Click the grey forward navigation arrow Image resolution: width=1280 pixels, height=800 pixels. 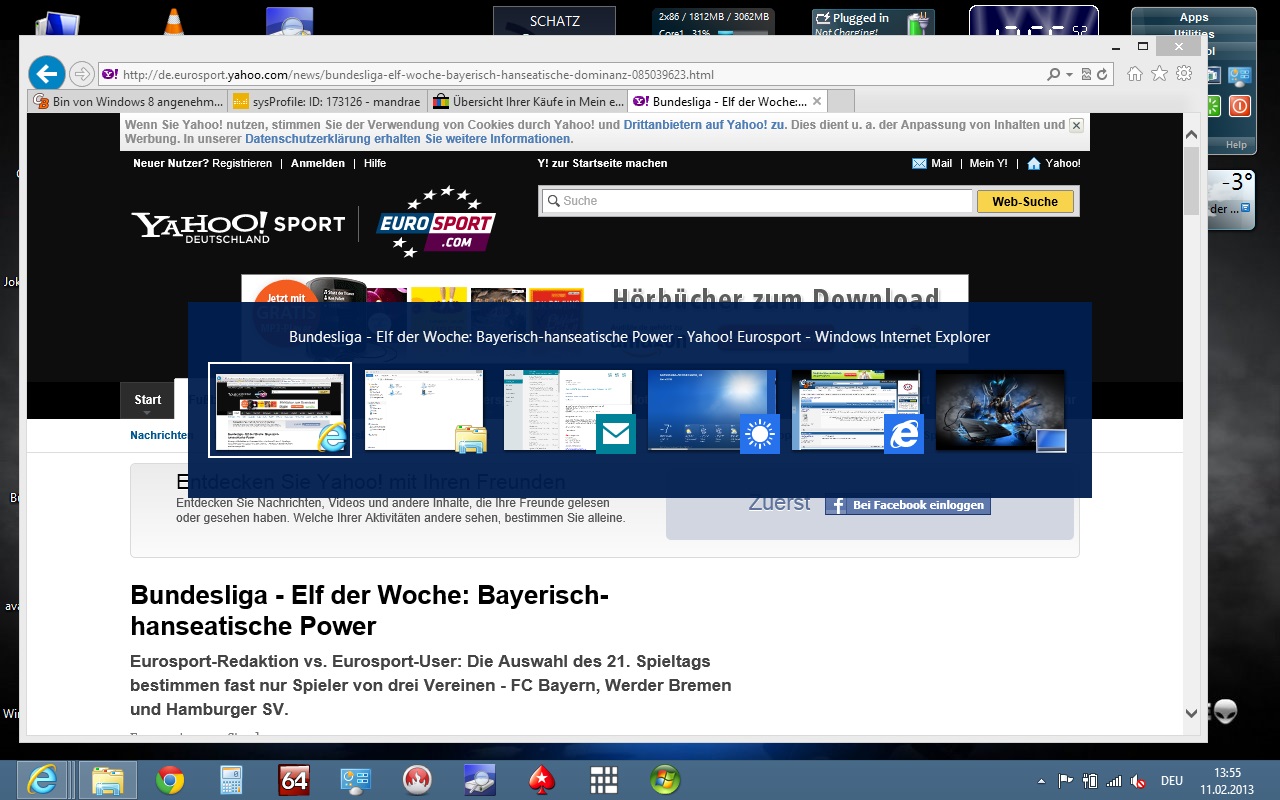[x=82, y=74]
